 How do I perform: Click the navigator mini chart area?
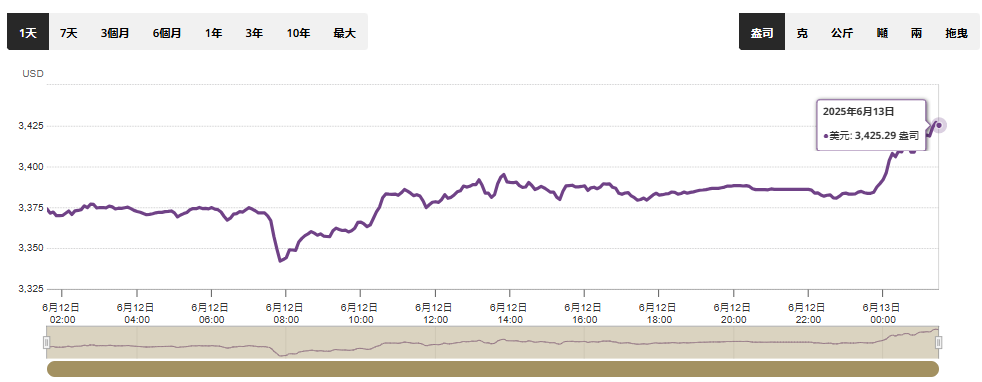pos(493,342)
